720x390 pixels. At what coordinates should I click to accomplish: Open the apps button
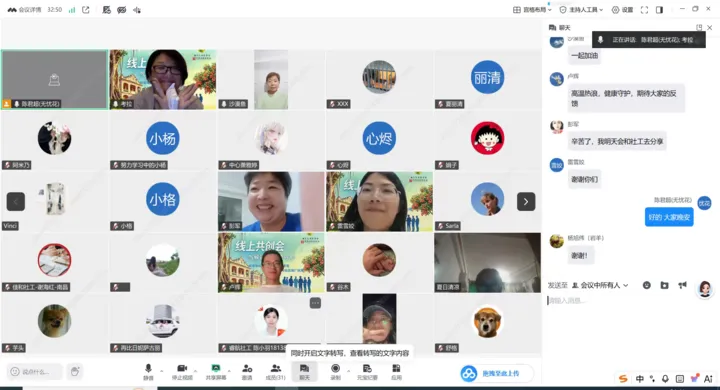[x=396, y=371]
